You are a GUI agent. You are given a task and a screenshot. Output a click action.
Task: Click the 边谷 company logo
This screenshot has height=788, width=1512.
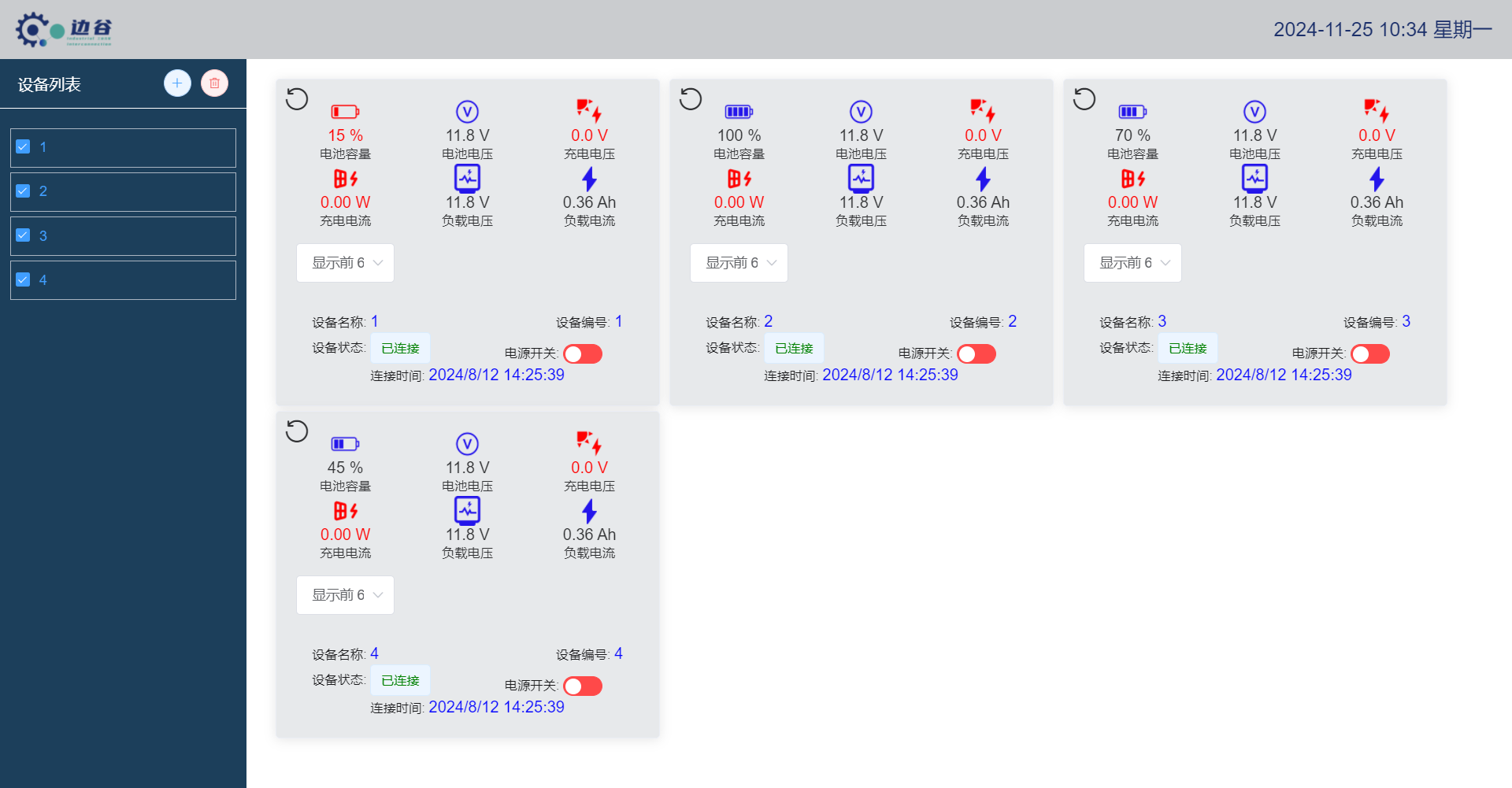pyautogui.click(x=65, y=30)
